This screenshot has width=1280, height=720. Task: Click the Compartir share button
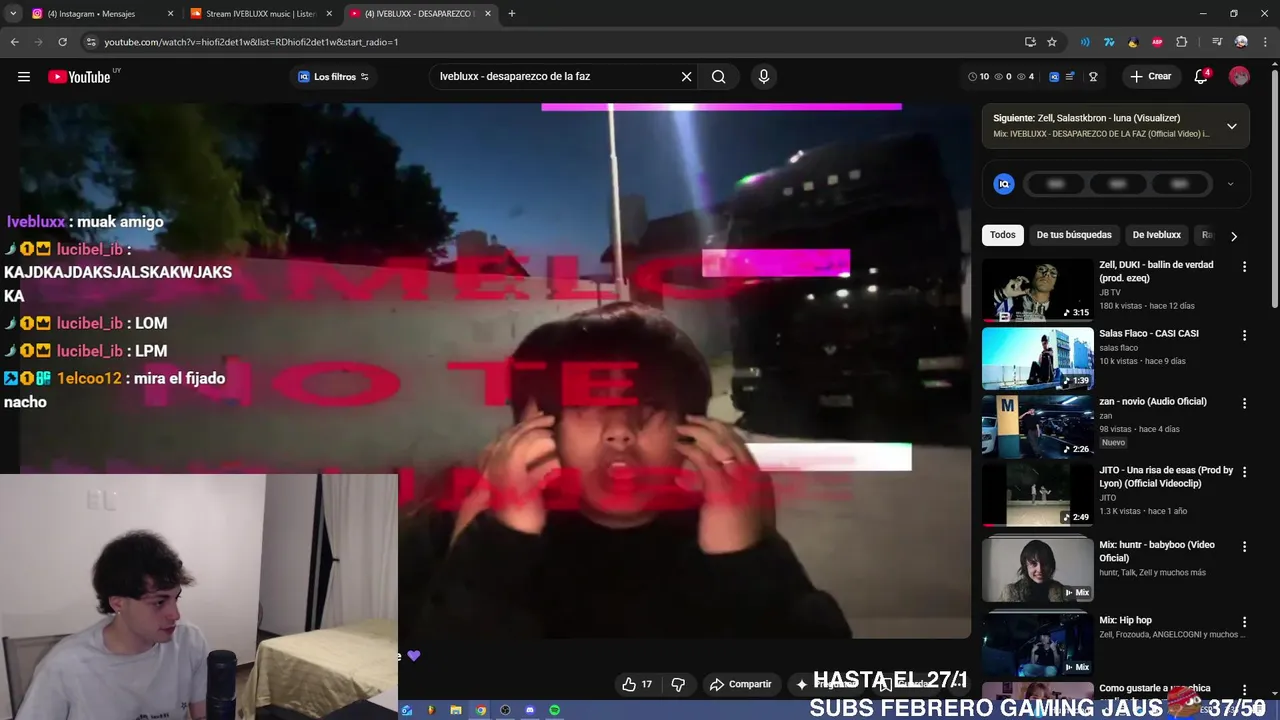coord(741,684)
